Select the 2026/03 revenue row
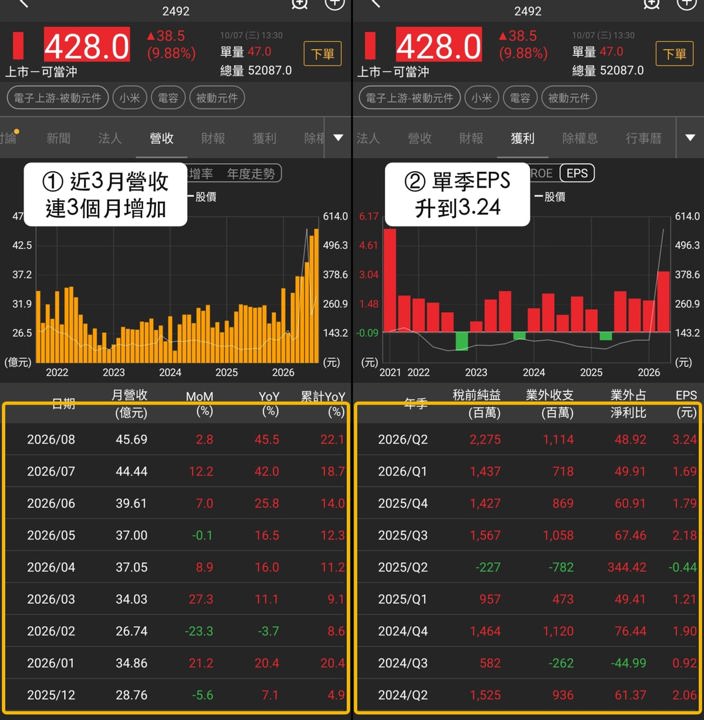Image resolution: width=704 pixels, height=720 pixels. click(176, 599)
